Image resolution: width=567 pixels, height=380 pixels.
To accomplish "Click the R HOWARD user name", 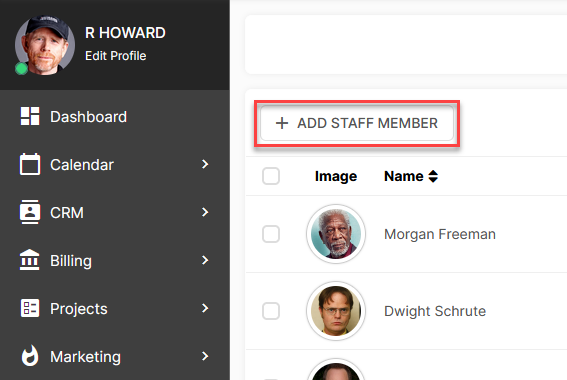I will [125, 33].
